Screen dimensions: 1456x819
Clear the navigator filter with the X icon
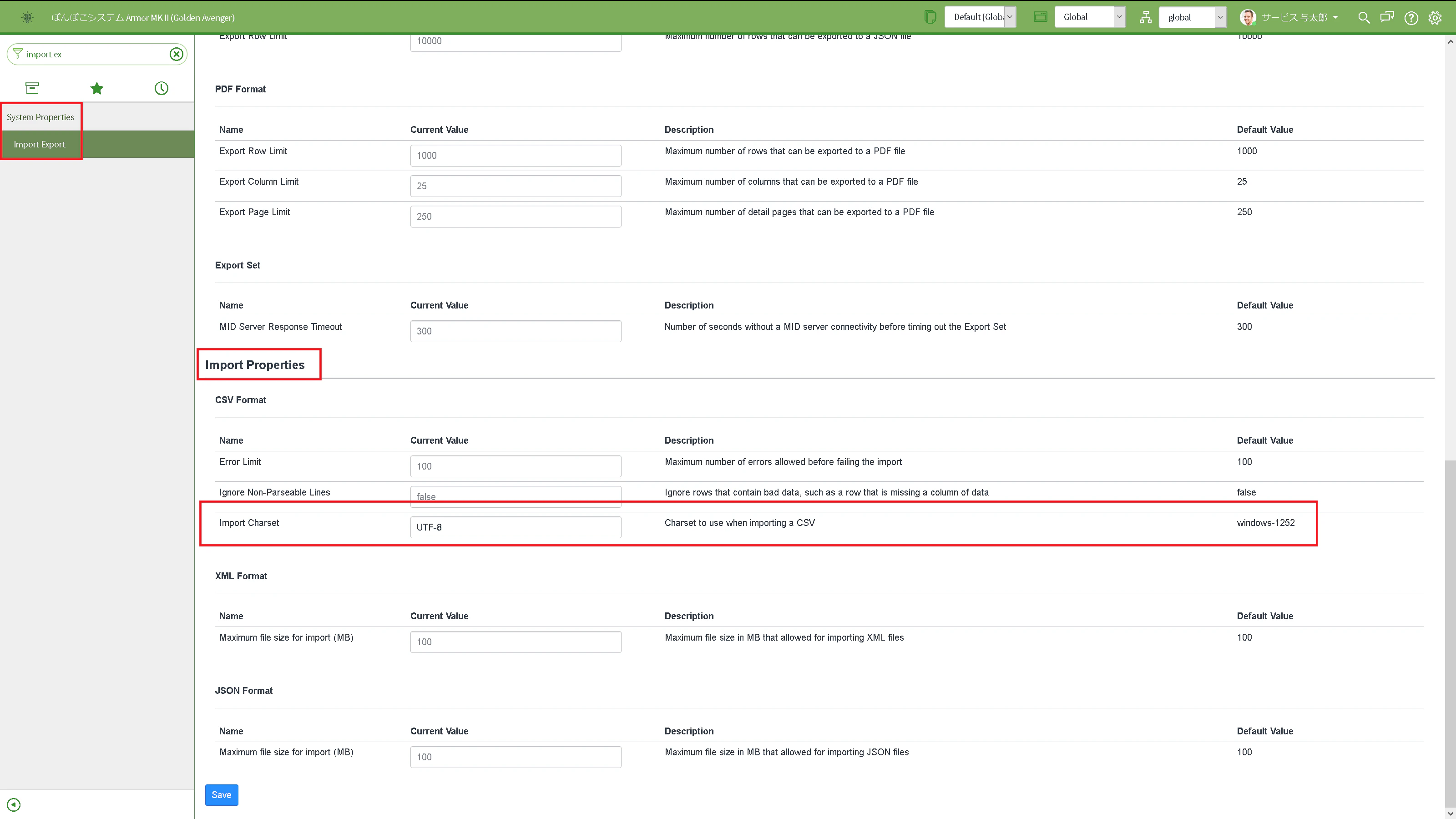(177, 54)
